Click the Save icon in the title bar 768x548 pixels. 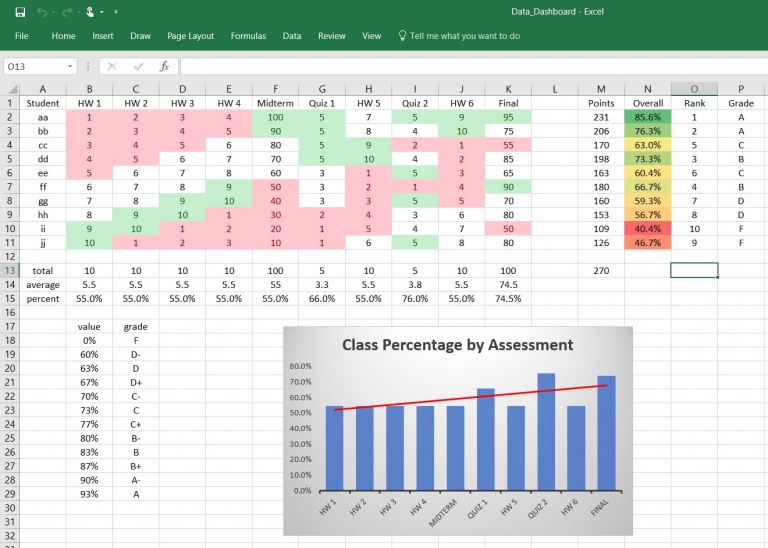pyautogui.click(x=20, y=12)
